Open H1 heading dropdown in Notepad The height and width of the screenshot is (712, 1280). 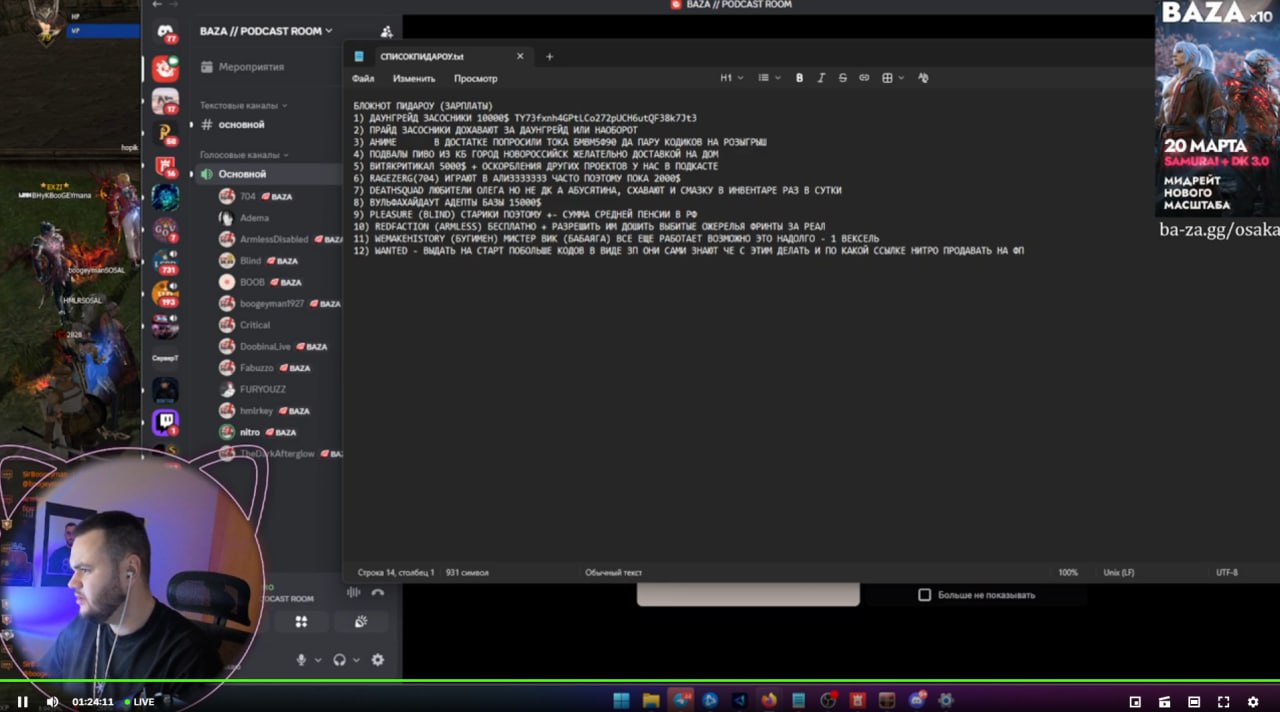732,78
